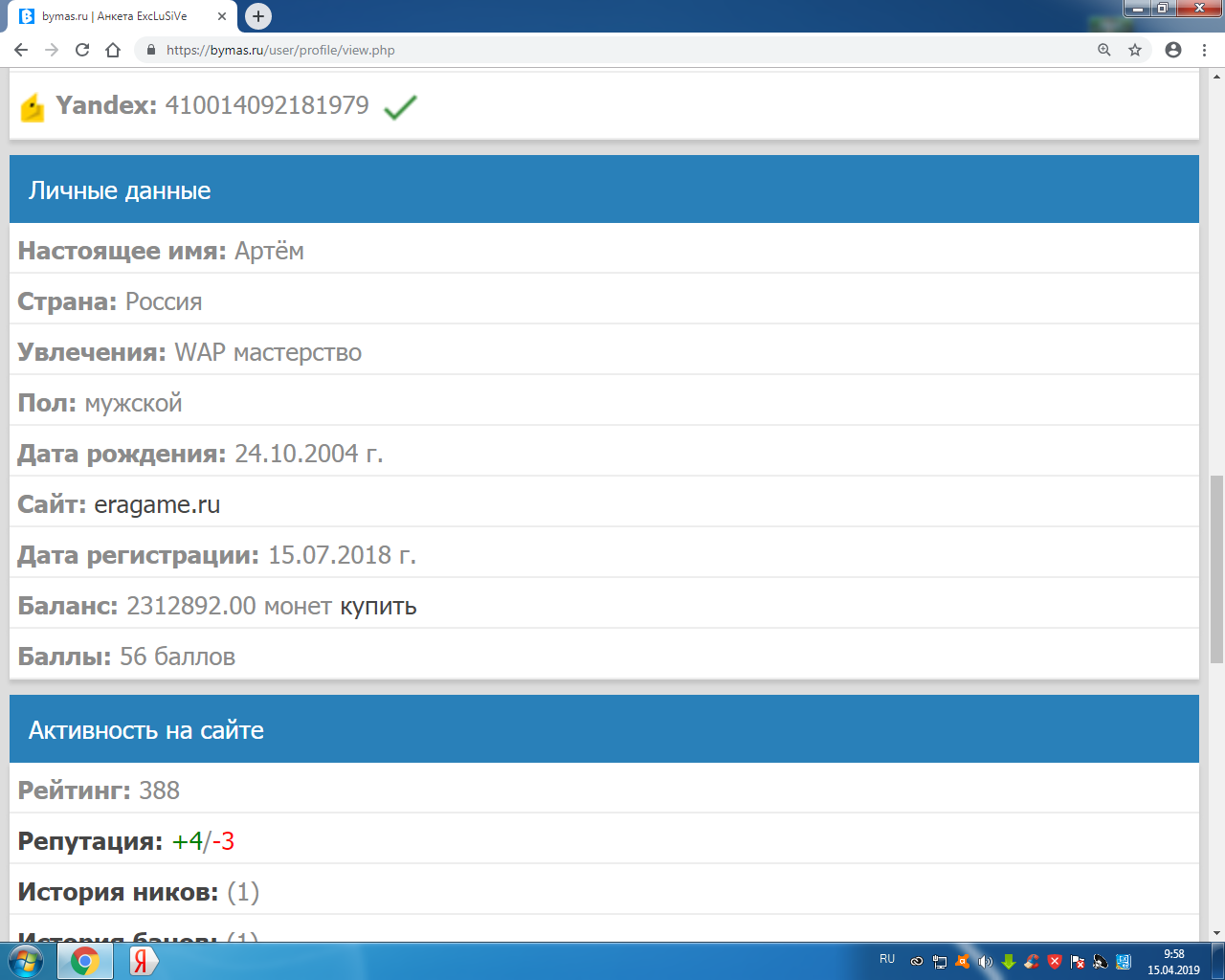Select the bymas.ru Анкета ExcLuSiVe tab
The width and height of the screenshot is (1225, 980).
[115, 16]
